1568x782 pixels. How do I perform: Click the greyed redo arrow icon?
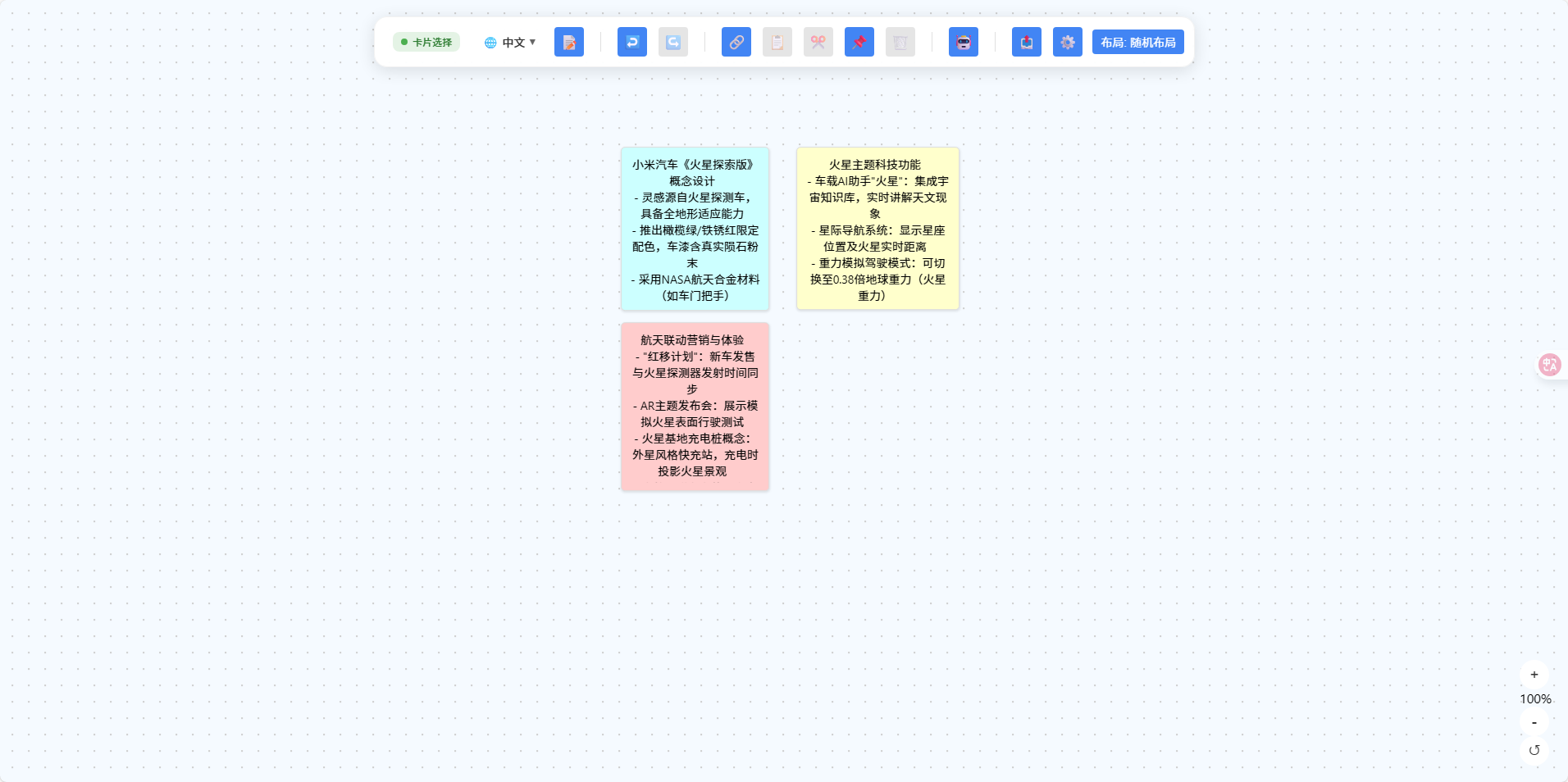pyautogui.click(x=673, y=42)
